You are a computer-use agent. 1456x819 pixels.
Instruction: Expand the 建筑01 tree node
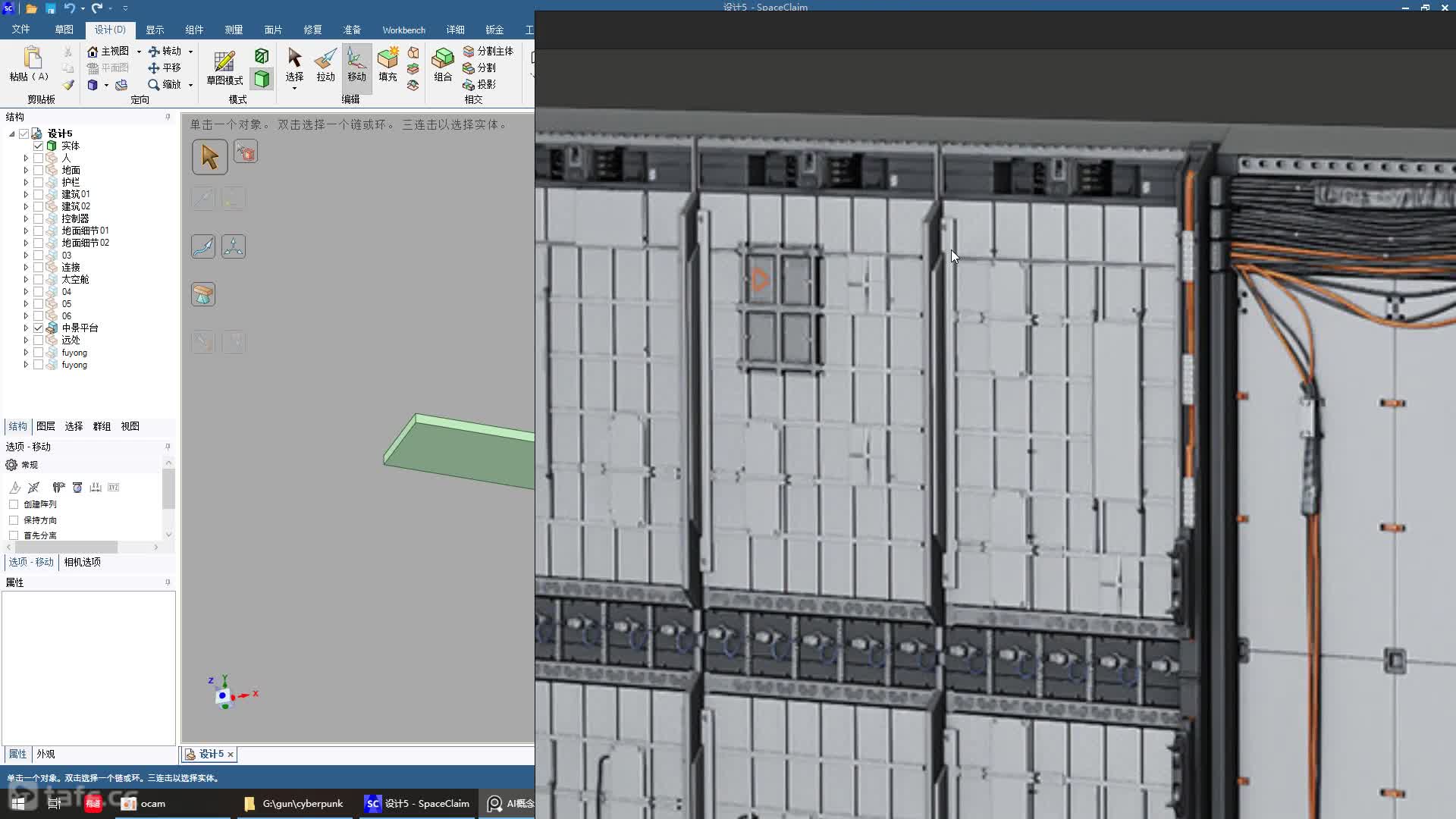point(26,194)
